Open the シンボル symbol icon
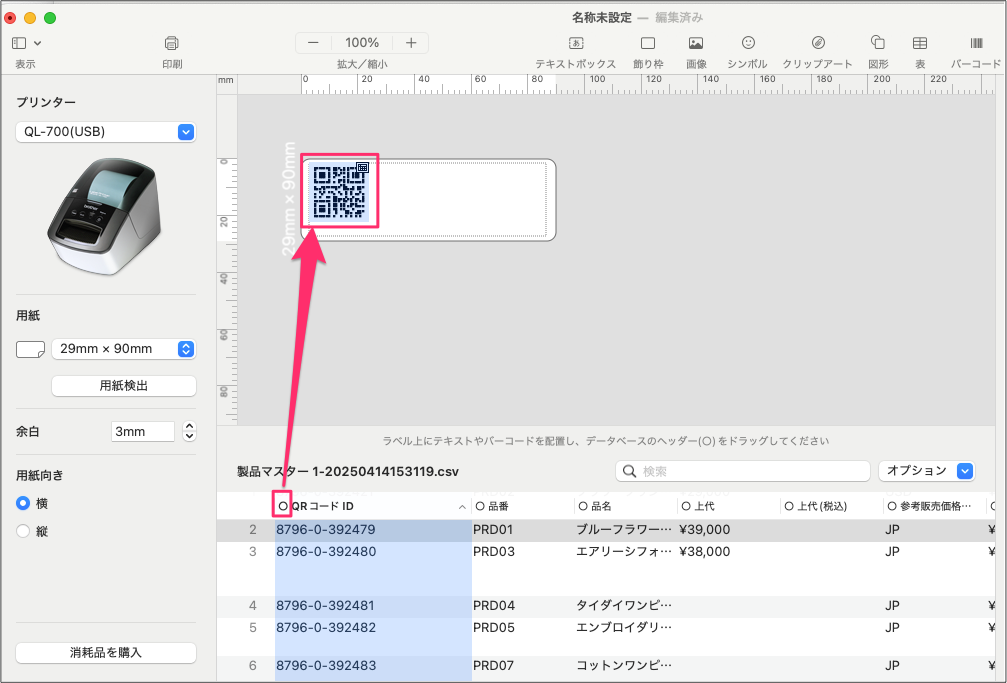Image resolution: width=1007 pixels, height=683 pixels. pyautogui.click(x=748, y=42)
